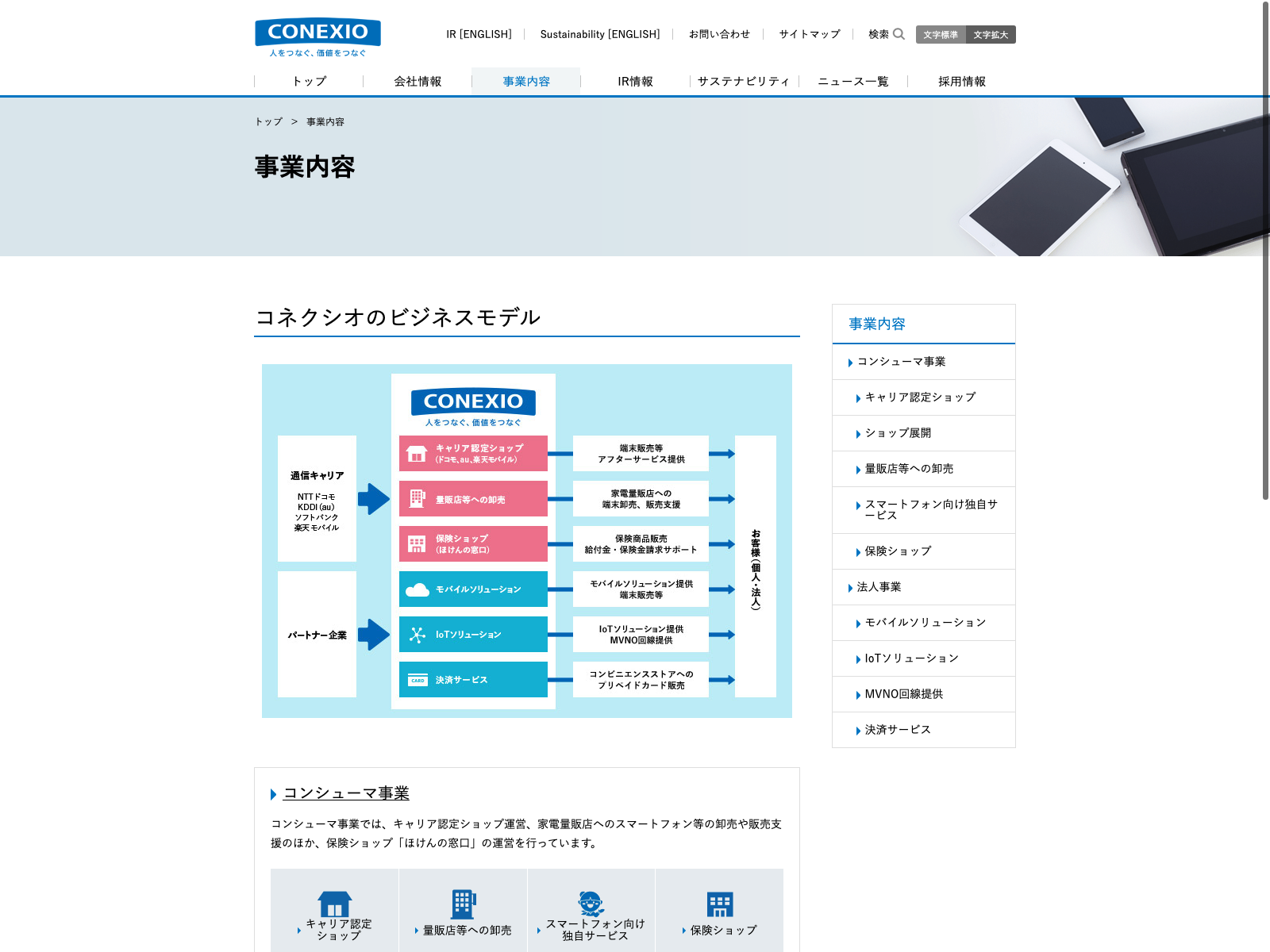Click the cloud icon for モバイルソリューション
The width and height of the screenshot is (1270, 952).
point(418,589)
